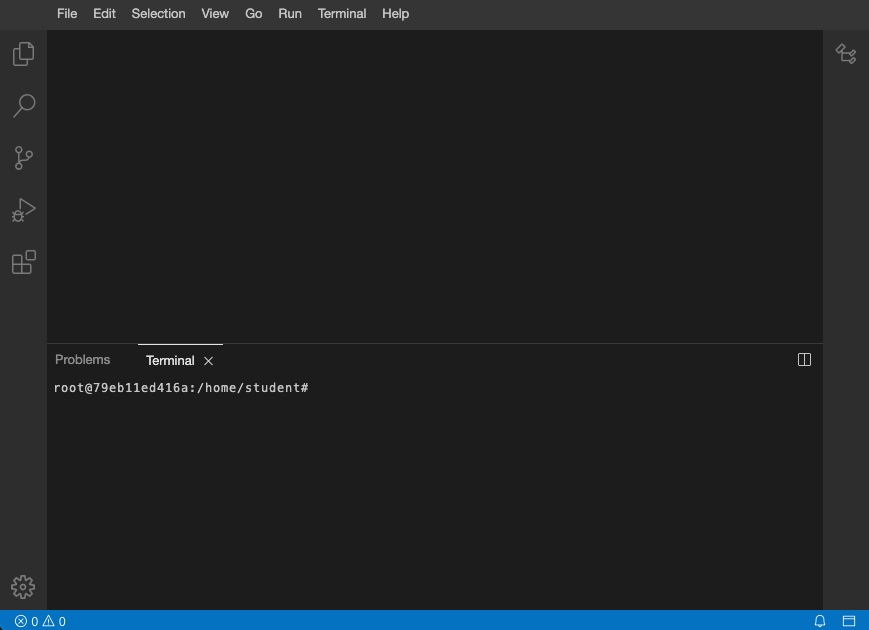Screen dimensions: 869x630
Task: Browse Extensions from the activity bar
Action: coord(22,262)
